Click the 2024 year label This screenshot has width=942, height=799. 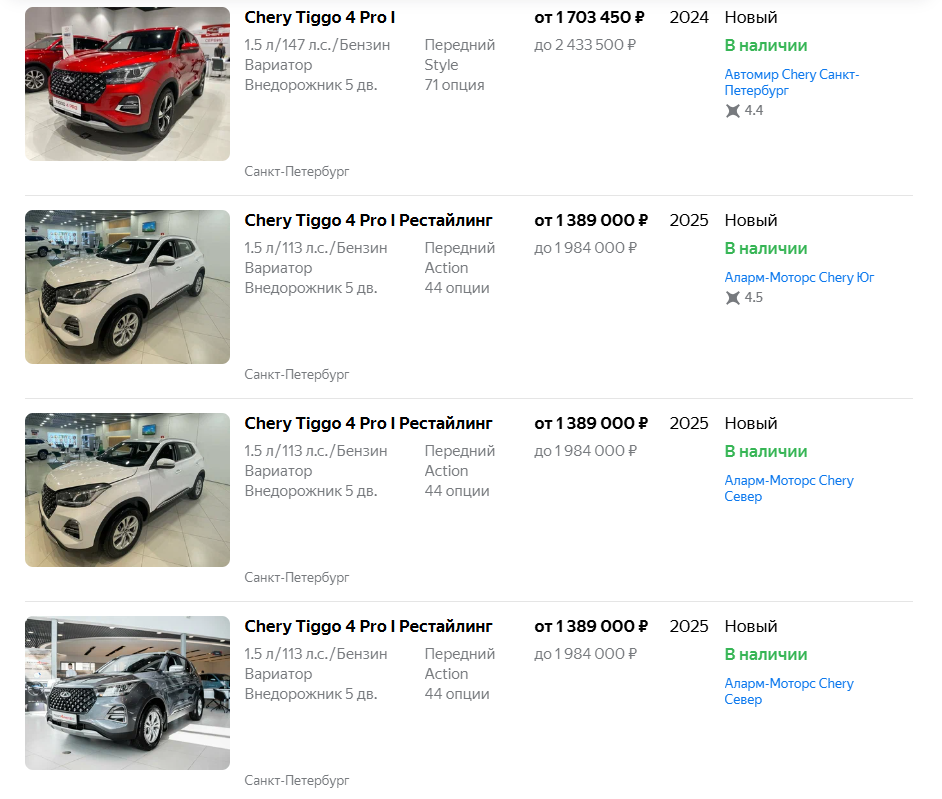689,18
